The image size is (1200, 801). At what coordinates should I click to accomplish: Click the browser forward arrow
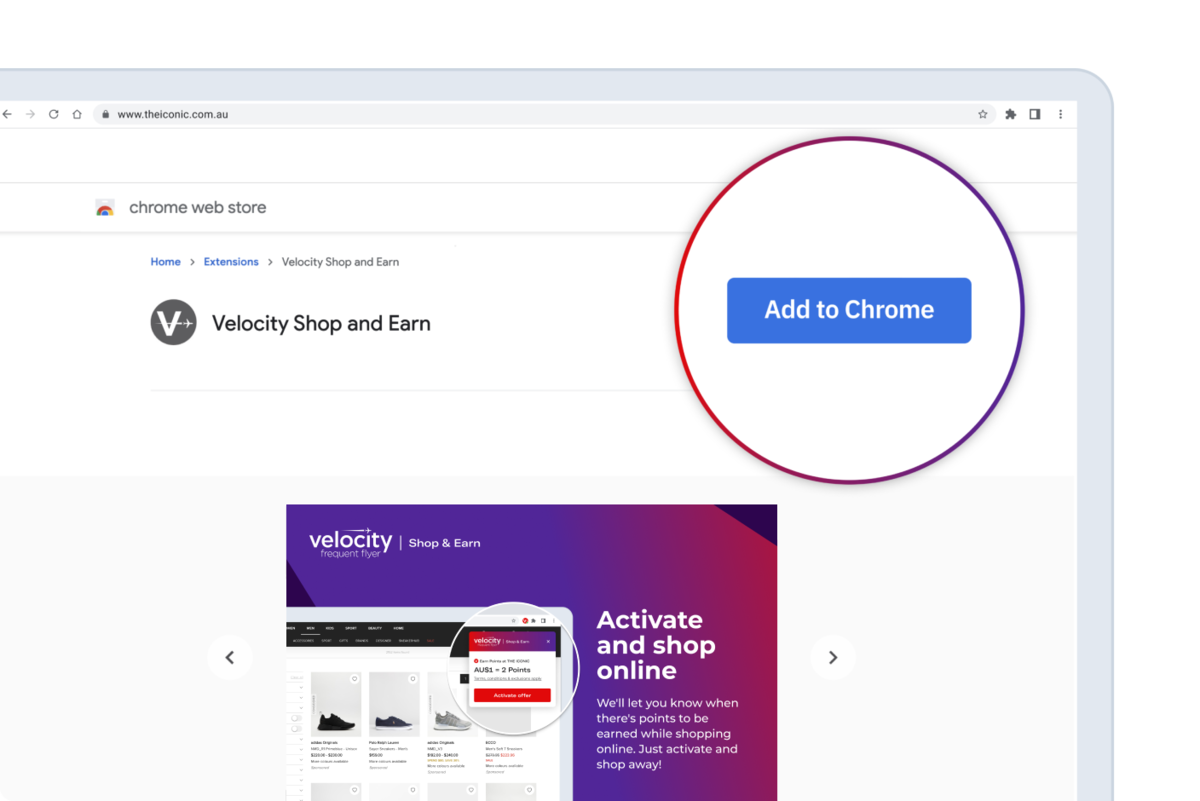(30, 114)
